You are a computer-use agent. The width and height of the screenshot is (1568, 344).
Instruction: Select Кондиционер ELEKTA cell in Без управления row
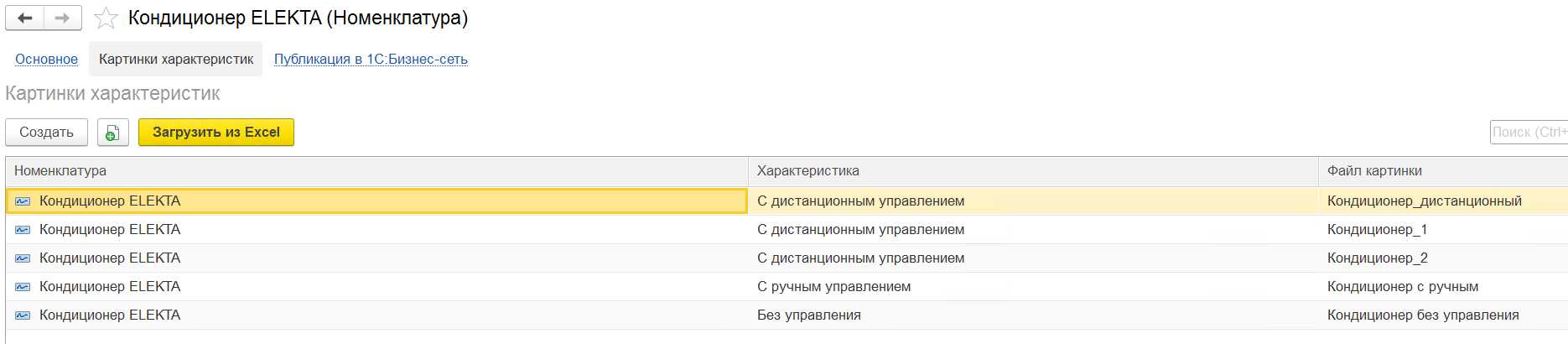(x=376, y=315)
